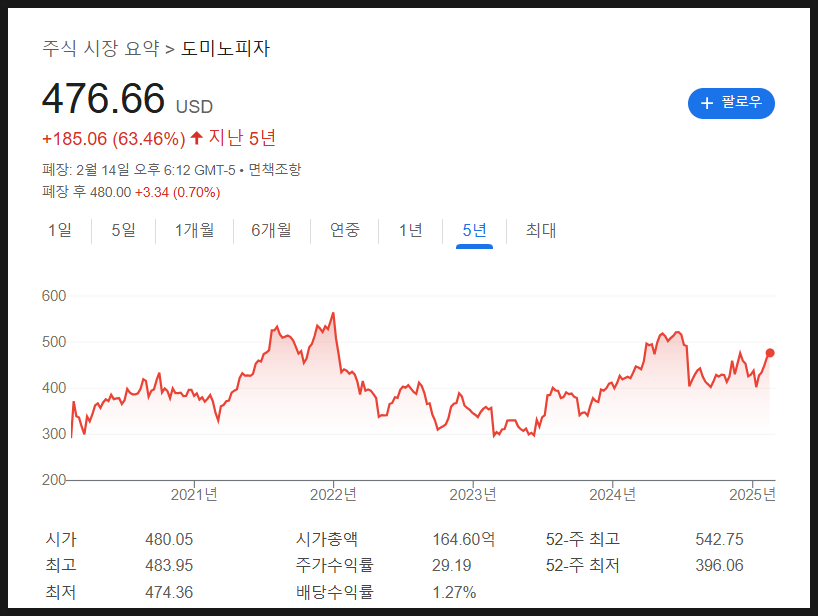Click the 배당수익률 value 1.27%

454,593
